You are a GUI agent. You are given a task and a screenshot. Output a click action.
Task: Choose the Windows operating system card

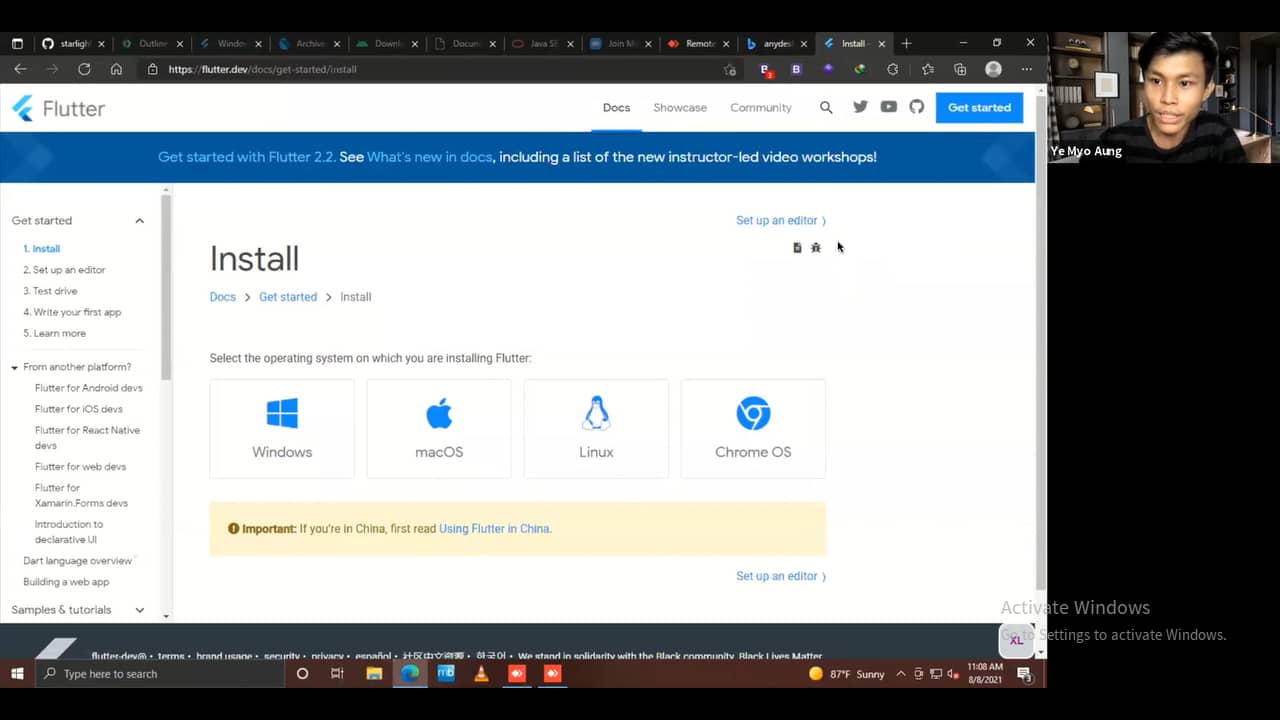[x=282, y=428]
